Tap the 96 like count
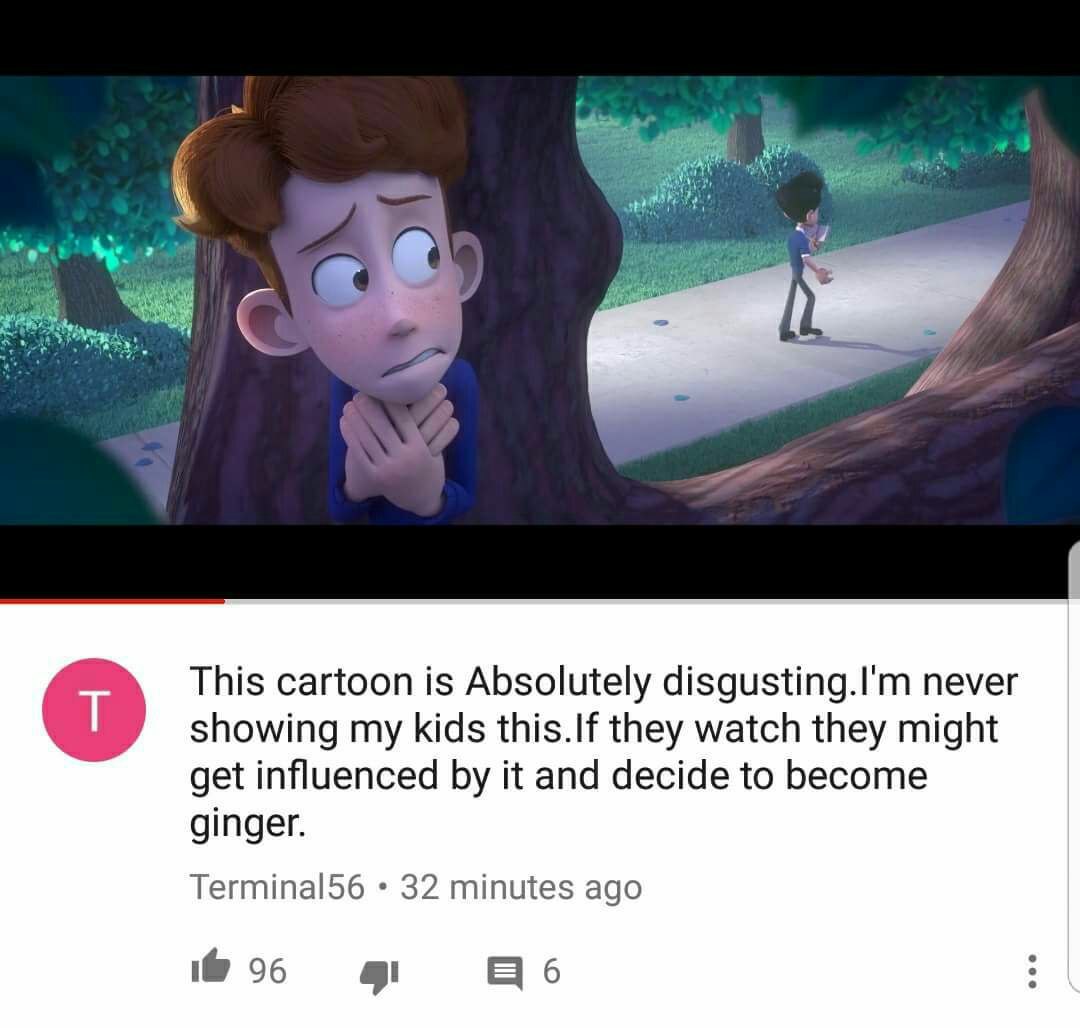Viewport: 1080px width, 1028px height. tap(267, 971)
